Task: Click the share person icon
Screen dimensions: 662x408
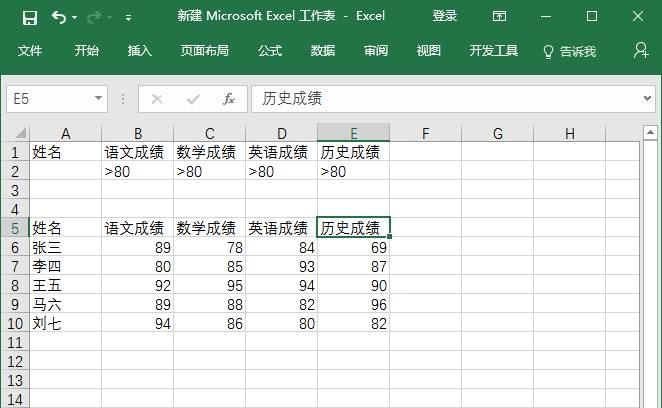Action: tap(641, 50)
